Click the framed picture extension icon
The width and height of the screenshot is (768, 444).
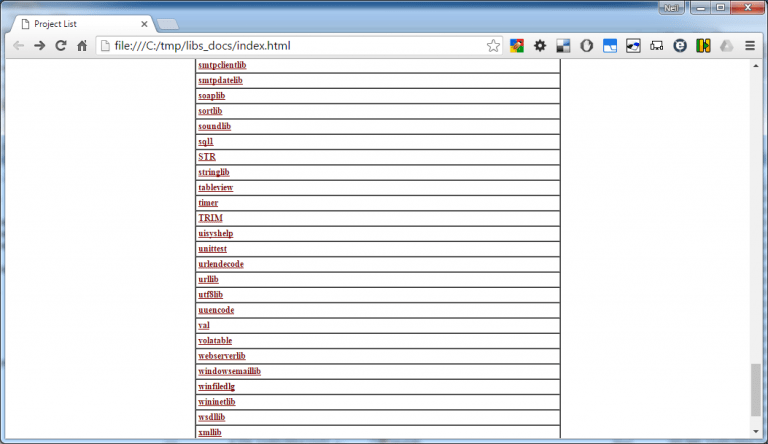click(x=633, y=46)
